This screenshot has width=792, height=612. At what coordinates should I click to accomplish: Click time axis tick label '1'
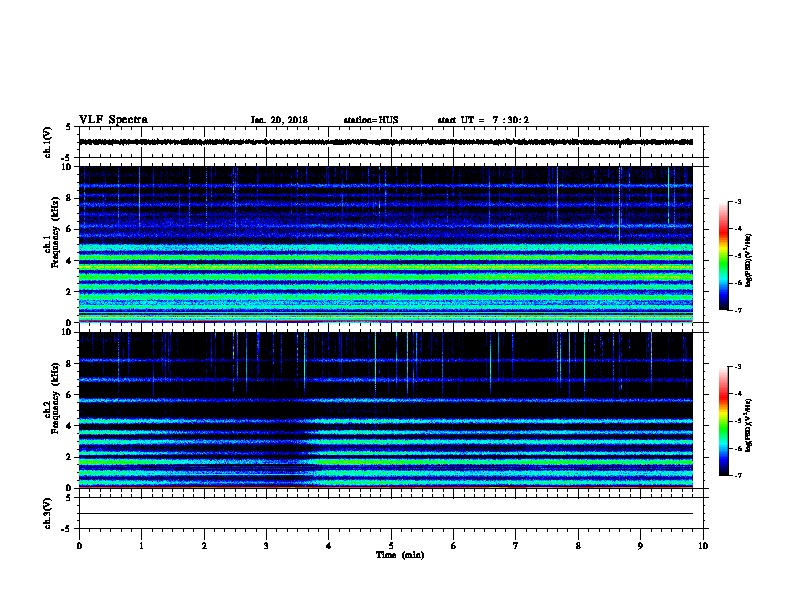[x=141, y=546]
